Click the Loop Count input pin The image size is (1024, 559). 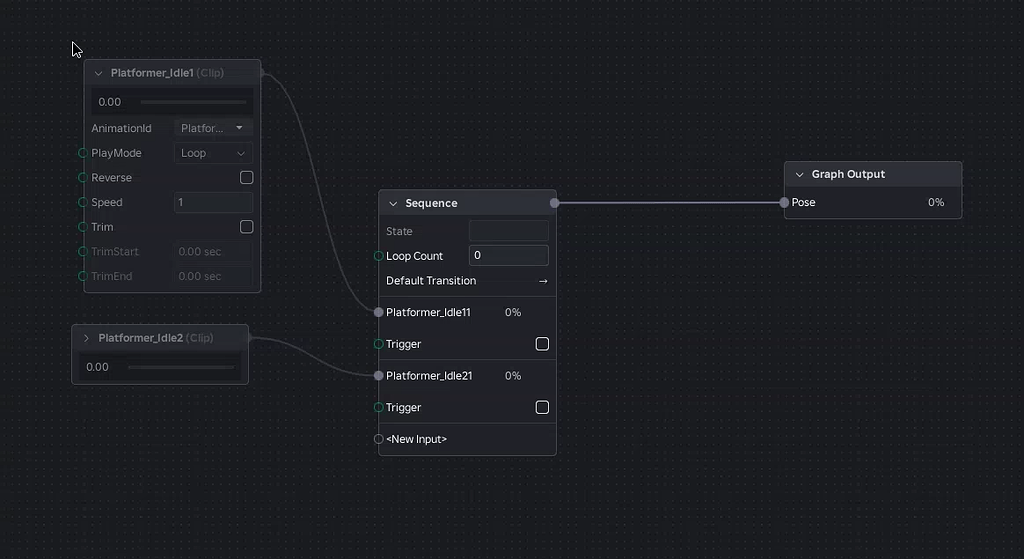coord(379,256)
